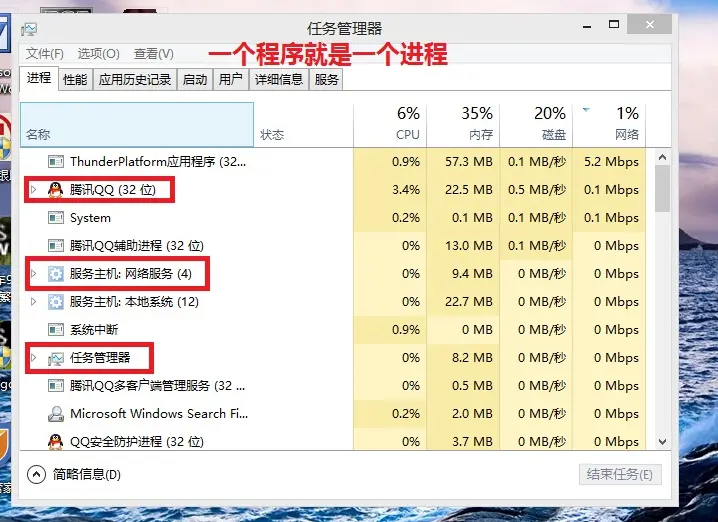
Task: Click the 任务管理器 row icon
Action: (56, 358)
